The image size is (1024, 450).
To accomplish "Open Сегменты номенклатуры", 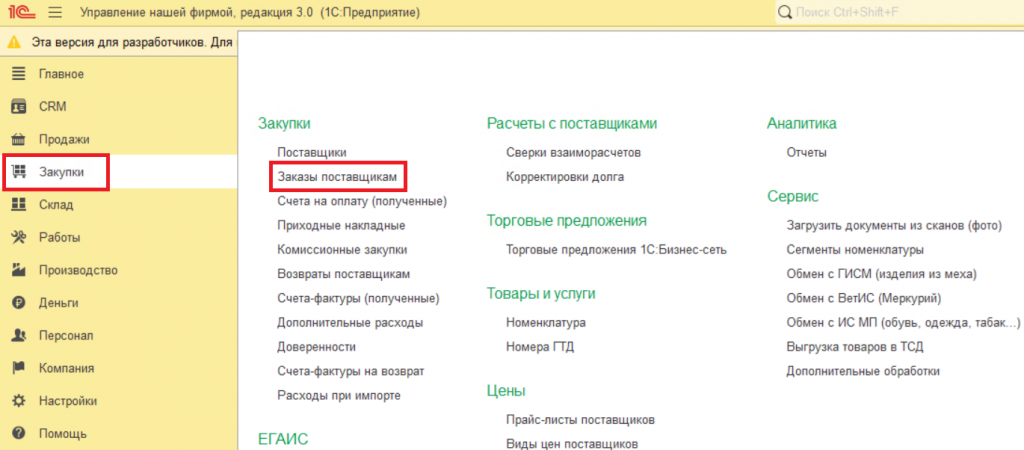I will (855, 249).
